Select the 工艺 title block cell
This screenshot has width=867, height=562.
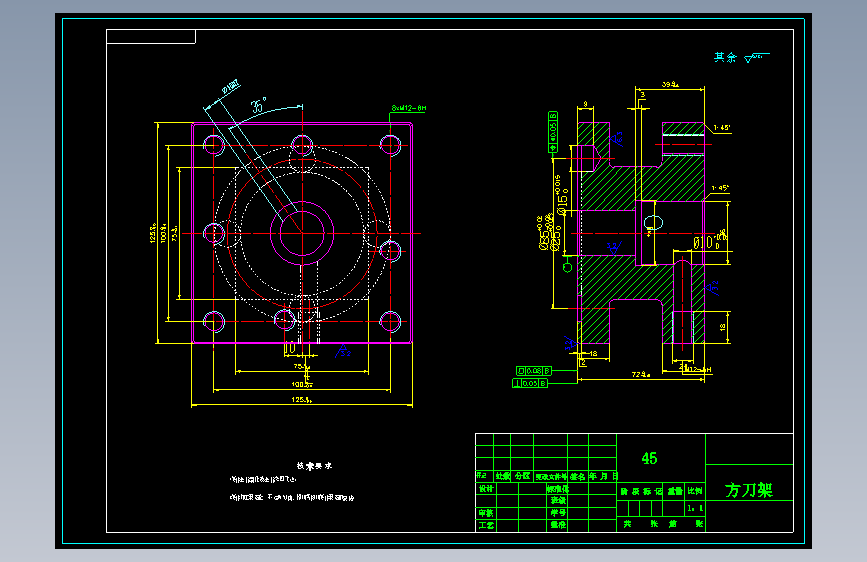[486, 525]
